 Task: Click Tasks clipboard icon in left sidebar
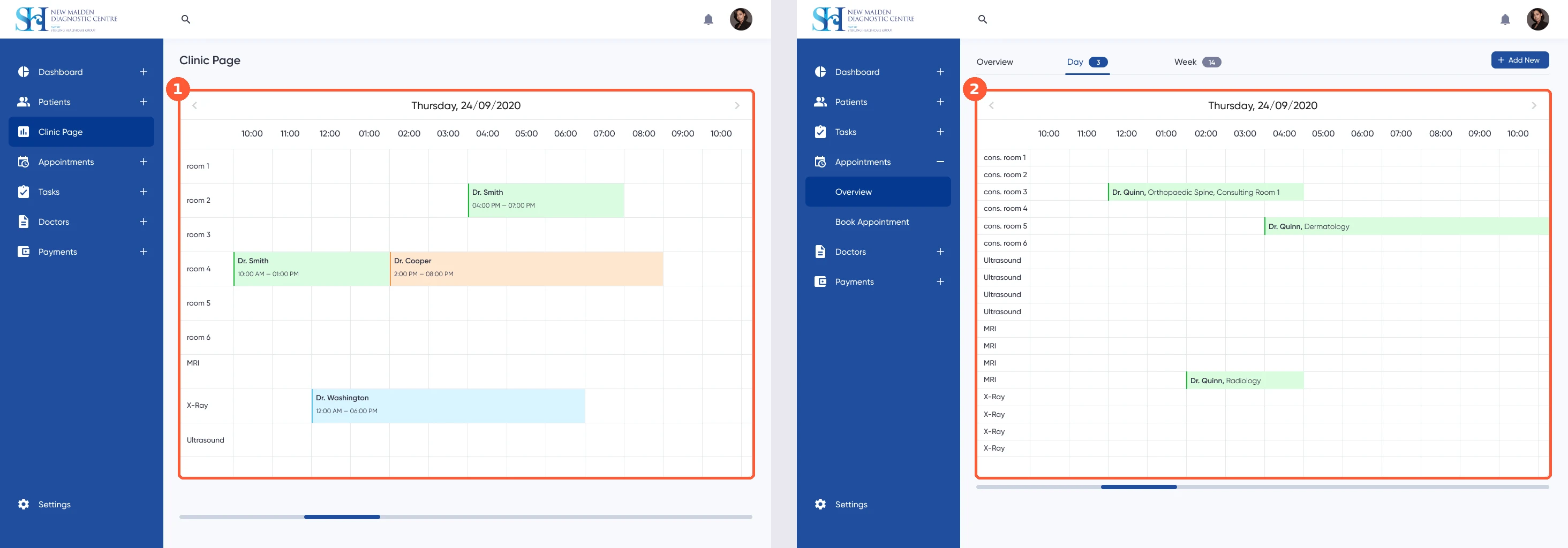pos(24,192)
